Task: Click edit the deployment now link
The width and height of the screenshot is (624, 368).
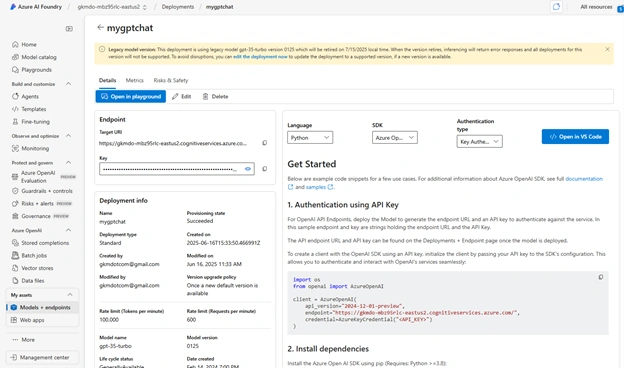Action: [260, 57]
